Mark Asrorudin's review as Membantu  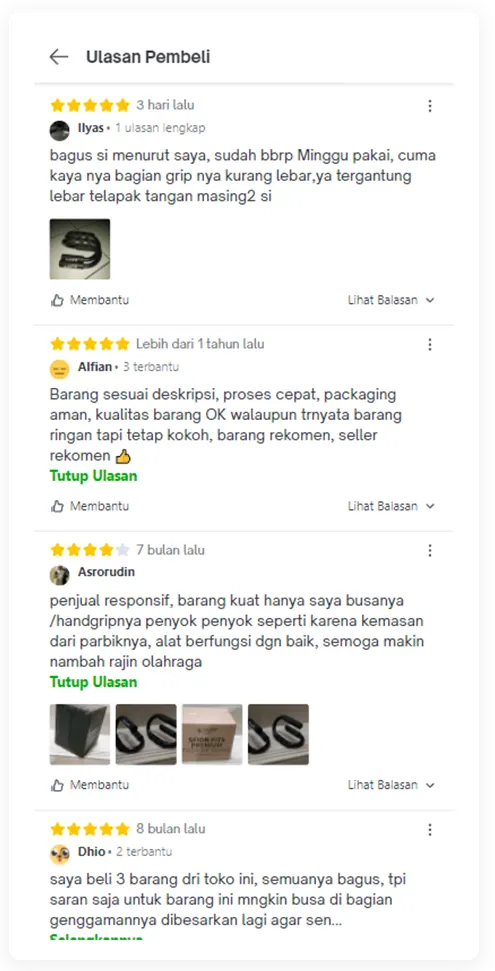click(90, 785)
